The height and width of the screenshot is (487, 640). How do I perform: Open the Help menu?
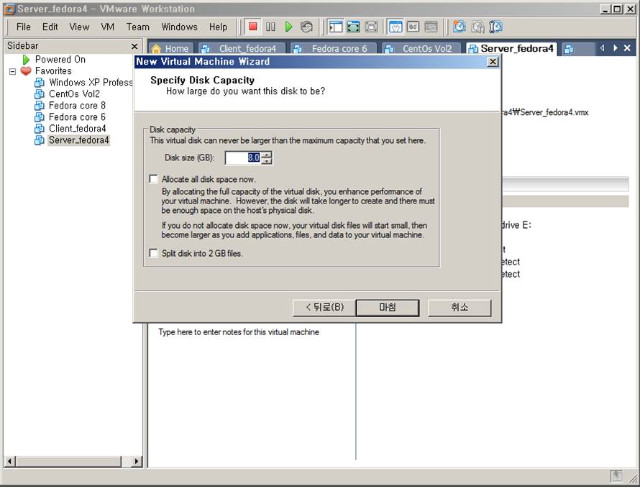218,27
